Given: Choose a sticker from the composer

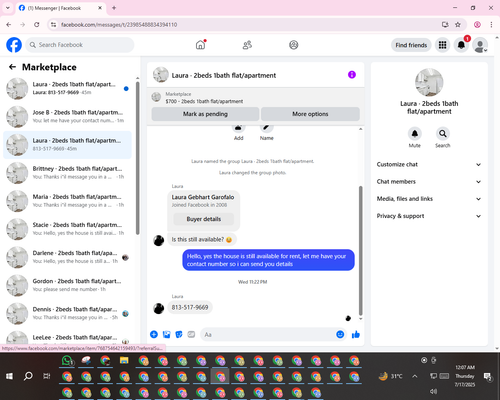Looking at the screenshot, I should click(179, 334).
